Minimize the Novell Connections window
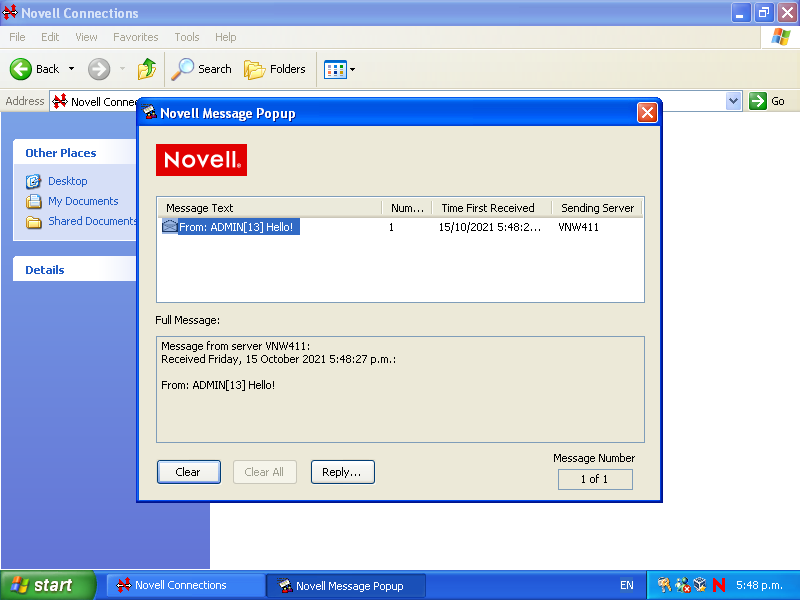 pos(741,13)
